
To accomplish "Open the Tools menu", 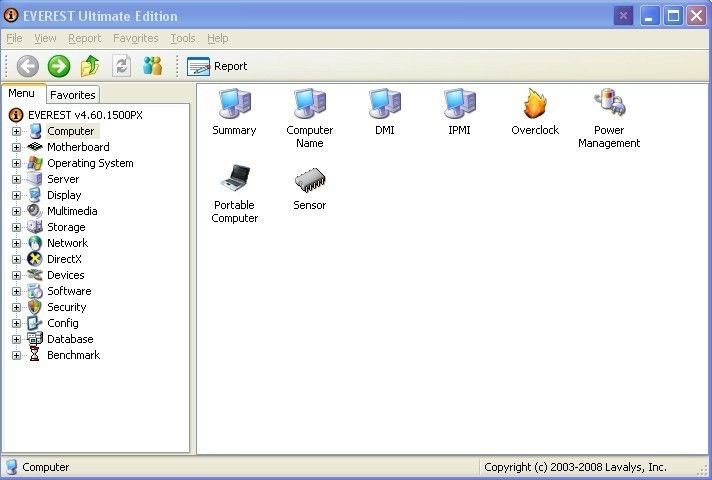I will coord(183,38).
